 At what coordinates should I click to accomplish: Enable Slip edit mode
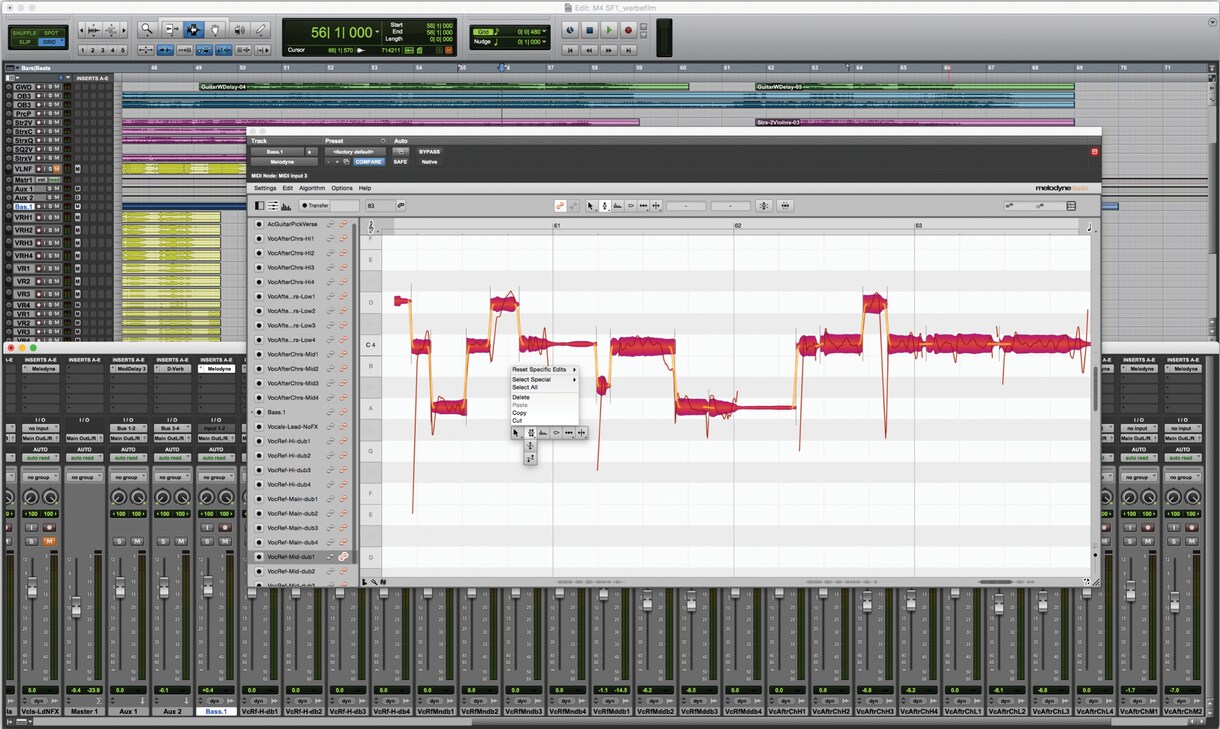[23, 42]
